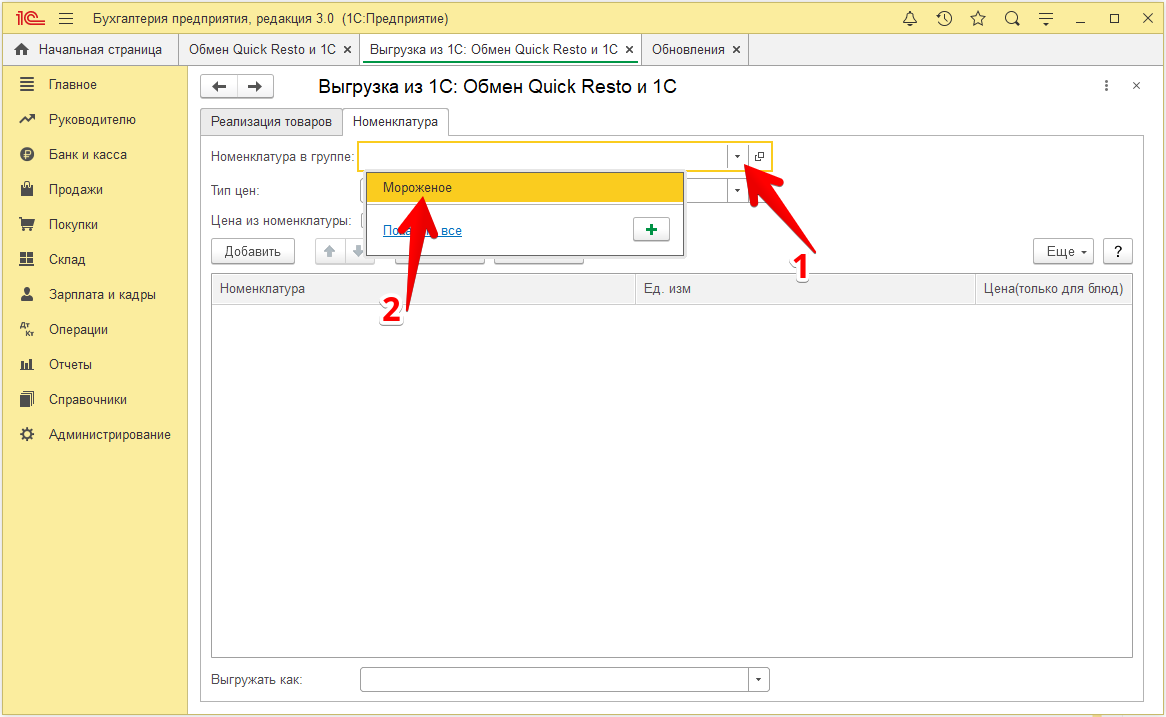Click the Ед. изм column header

(x=805, y=289)
